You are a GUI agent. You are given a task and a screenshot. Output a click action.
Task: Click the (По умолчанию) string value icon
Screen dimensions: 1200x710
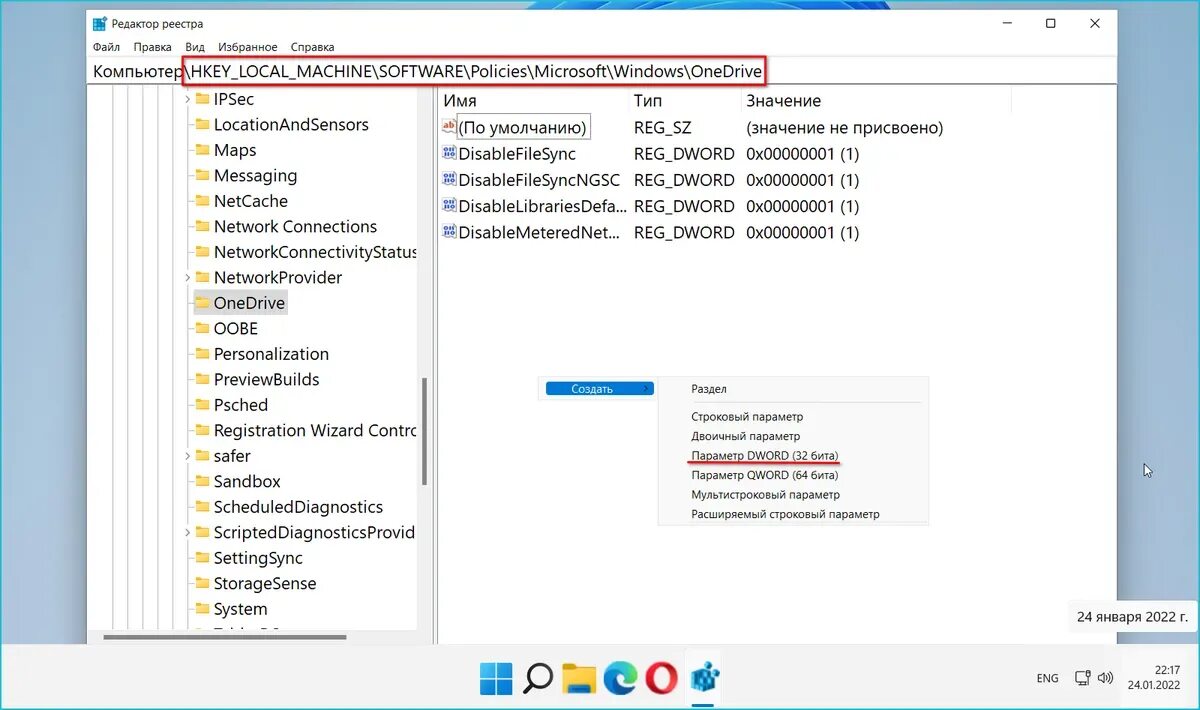[x=449, y=127]
